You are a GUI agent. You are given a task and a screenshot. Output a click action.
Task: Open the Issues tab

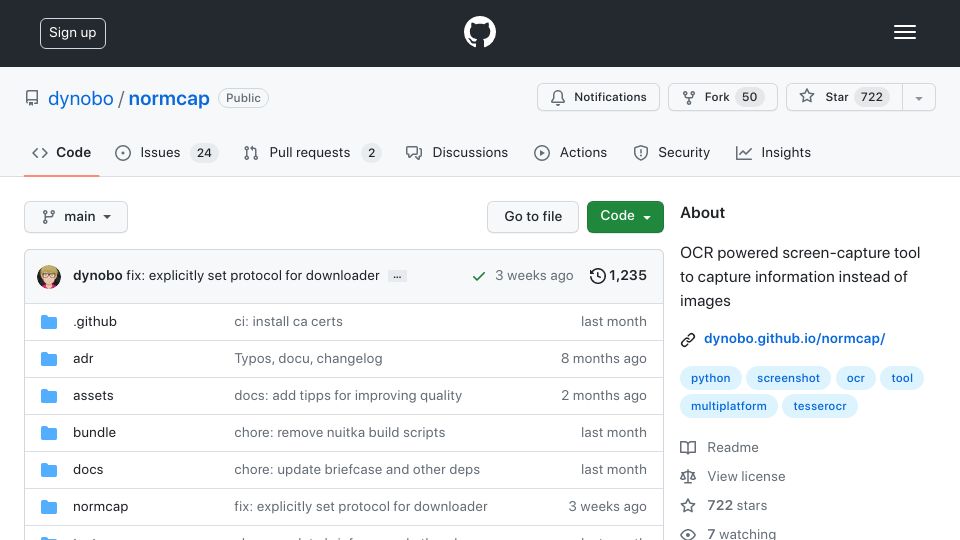click(x=167, y=152)
